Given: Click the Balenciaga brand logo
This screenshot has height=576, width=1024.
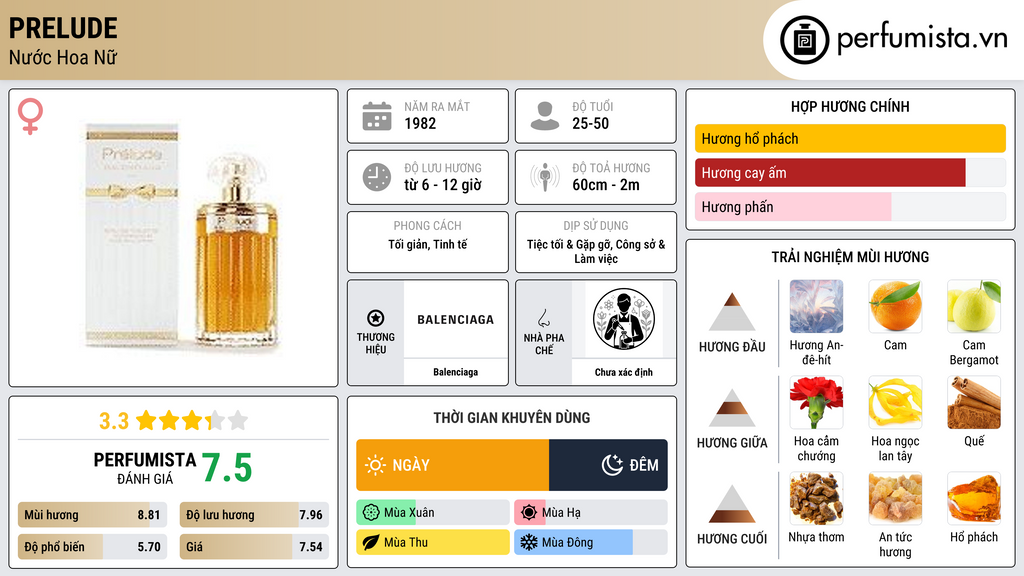Looking at the screenshot, I should point(455,319).
